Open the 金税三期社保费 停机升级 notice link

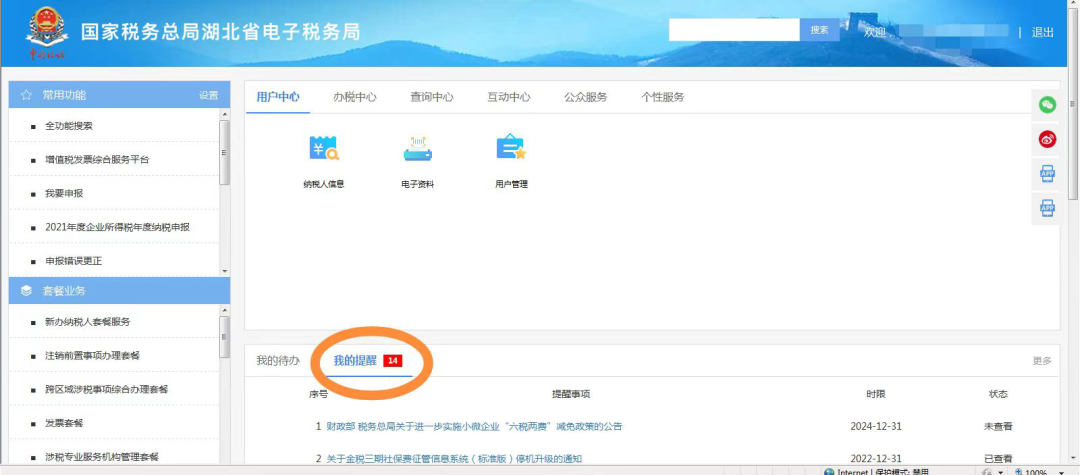coord(454,458)
